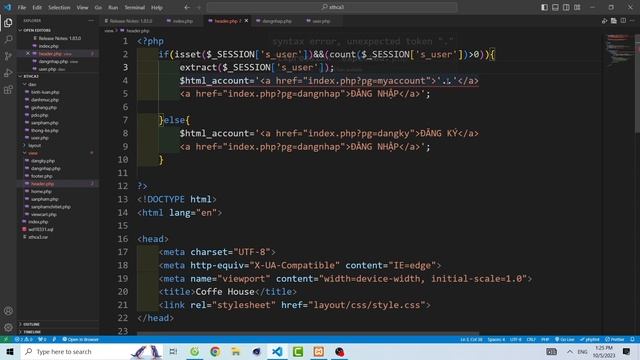Open the File menu
Image resolution: width=640 pixels, height=360 pixels.
(x=22, y=7)
